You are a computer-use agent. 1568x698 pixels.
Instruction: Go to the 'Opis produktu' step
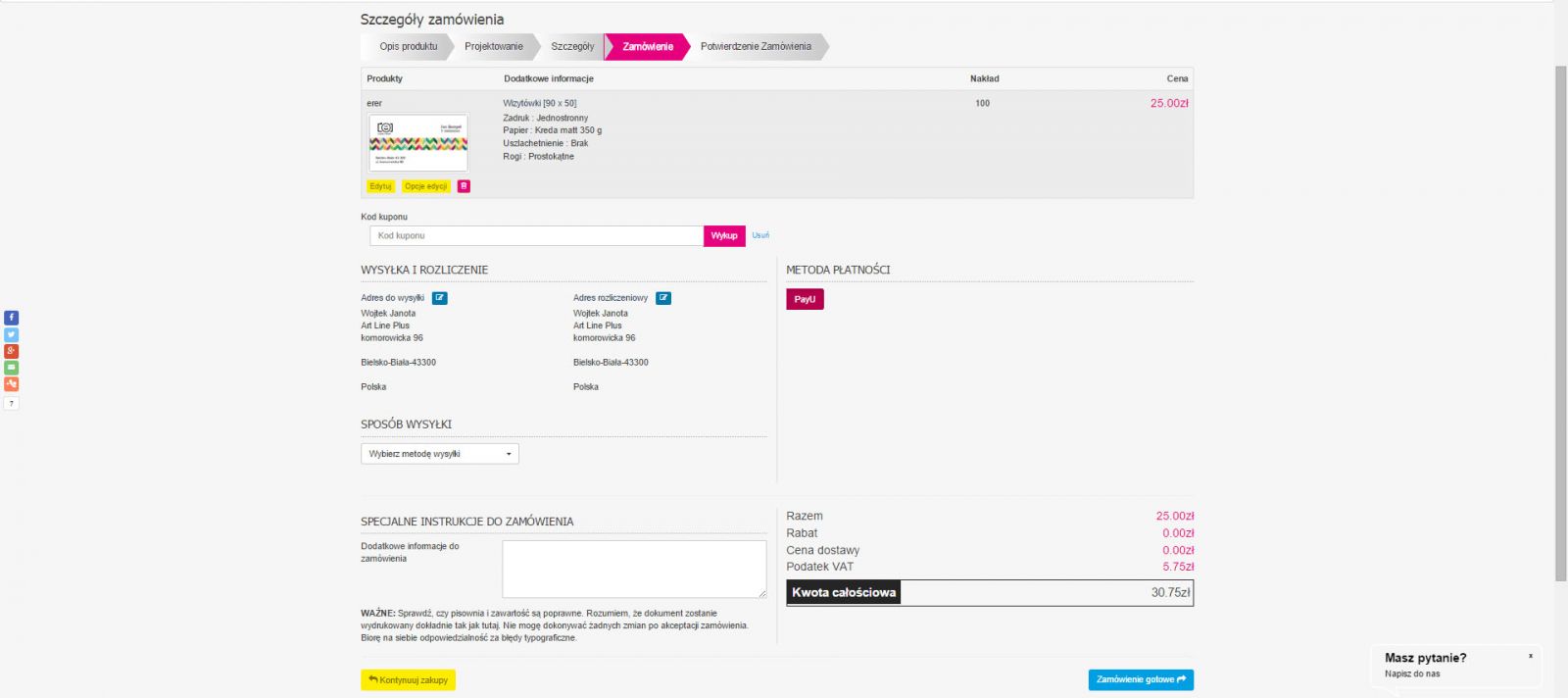tap(409, 46)
